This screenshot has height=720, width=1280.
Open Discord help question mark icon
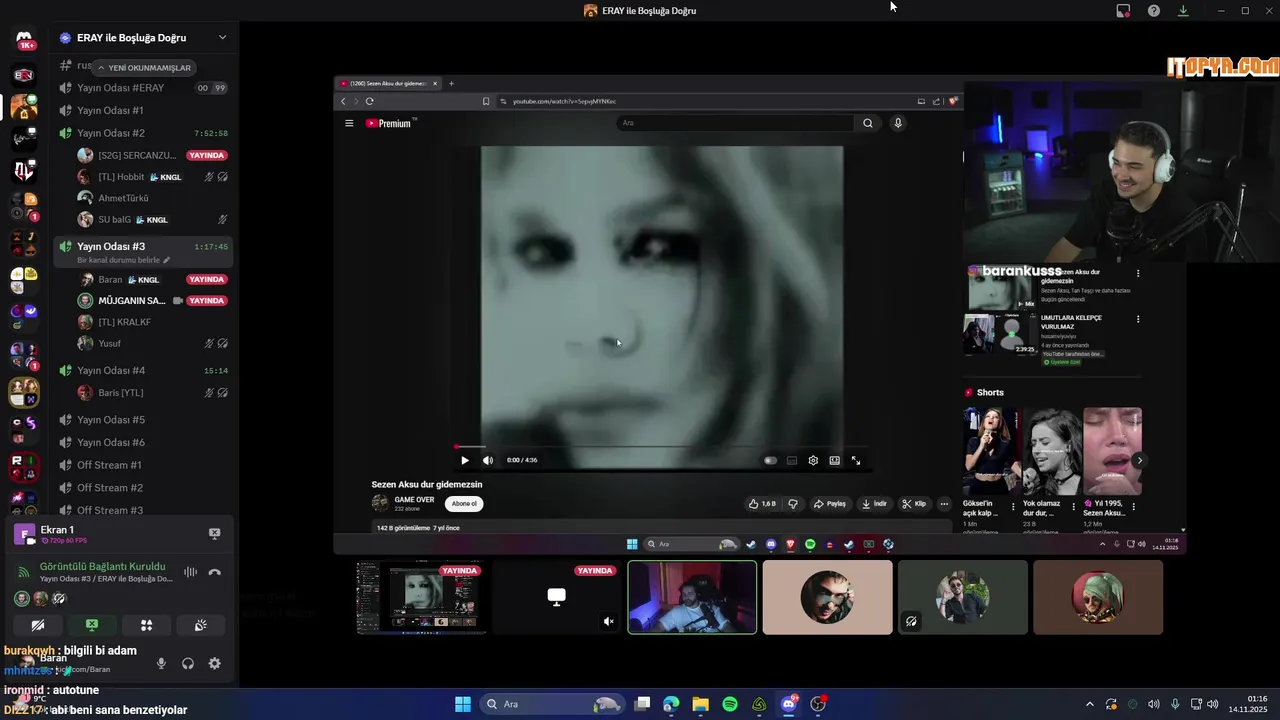click(1154, 11)
